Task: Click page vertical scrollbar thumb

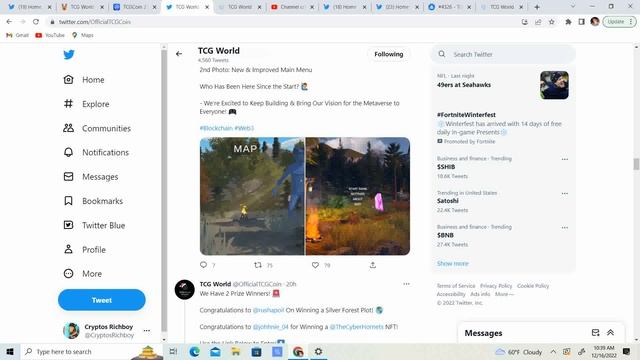Action: (x=636, y=164)
